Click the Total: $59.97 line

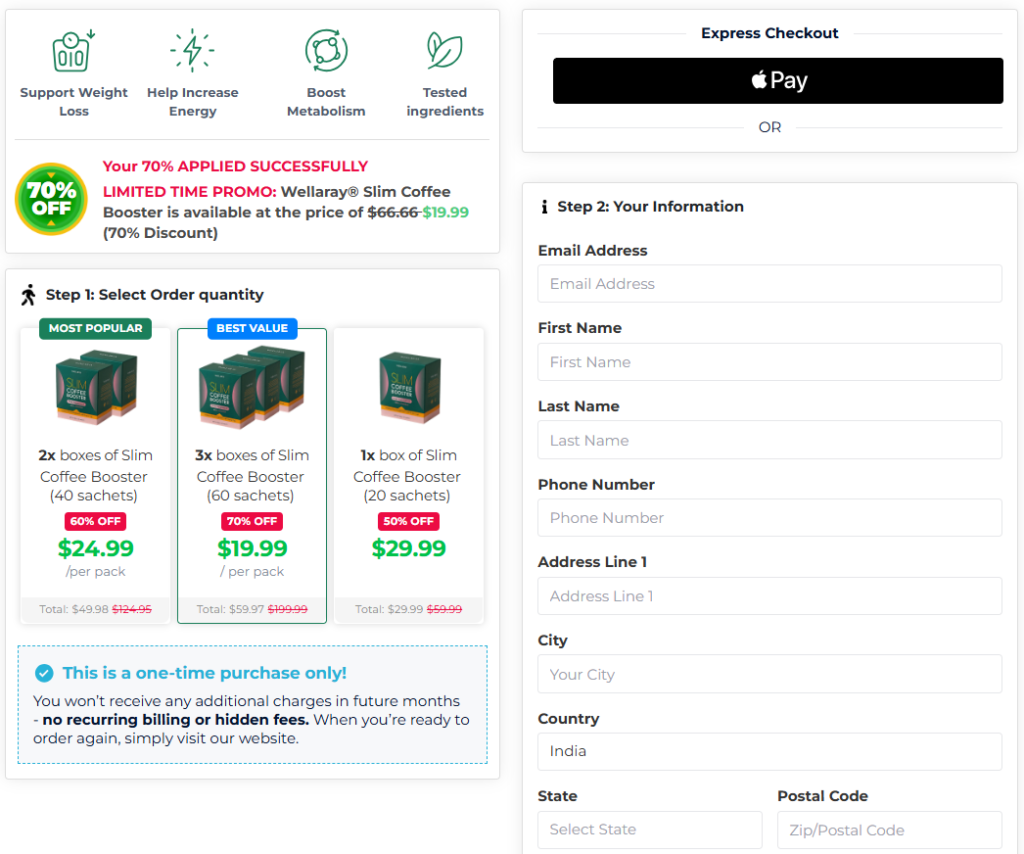pyautogui.click(x=252, y=609)
